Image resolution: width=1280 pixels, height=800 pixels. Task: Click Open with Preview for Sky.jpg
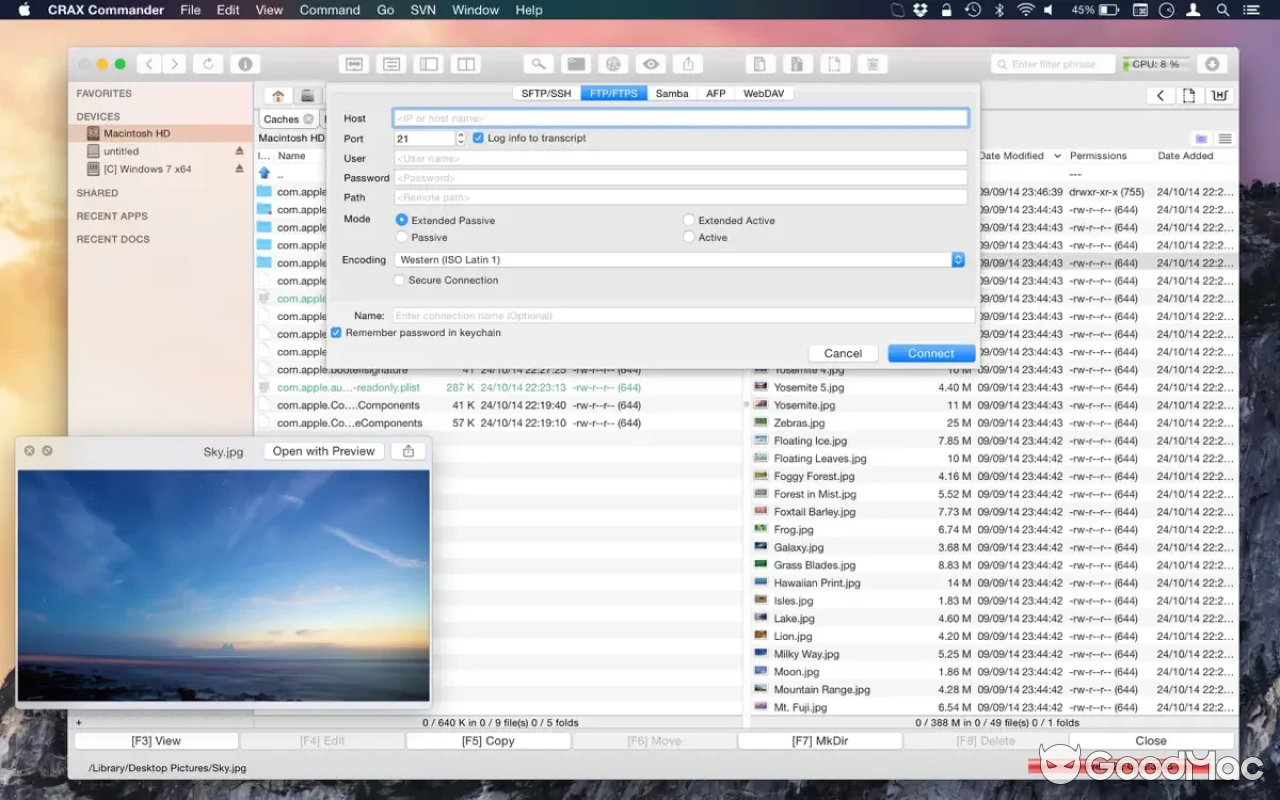click(x=322, y=451)
